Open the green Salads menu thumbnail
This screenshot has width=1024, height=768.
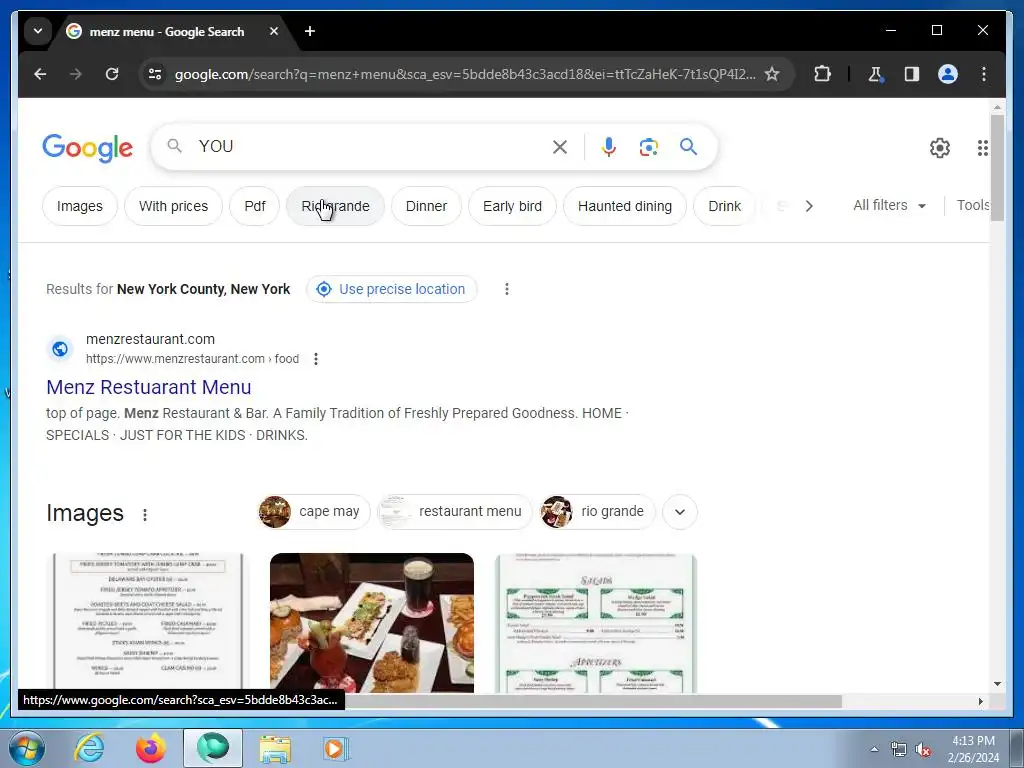[596, 623]
